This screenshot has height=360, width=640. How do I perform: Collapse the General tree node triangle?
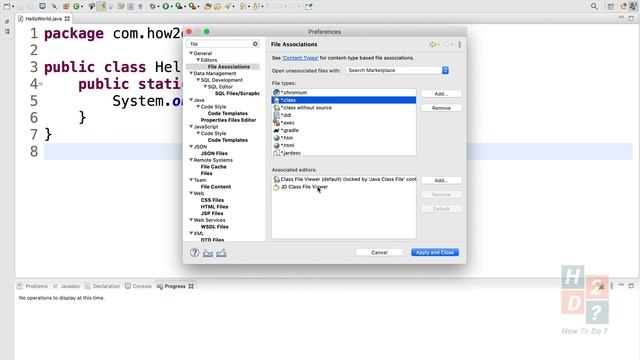[191, 53]
